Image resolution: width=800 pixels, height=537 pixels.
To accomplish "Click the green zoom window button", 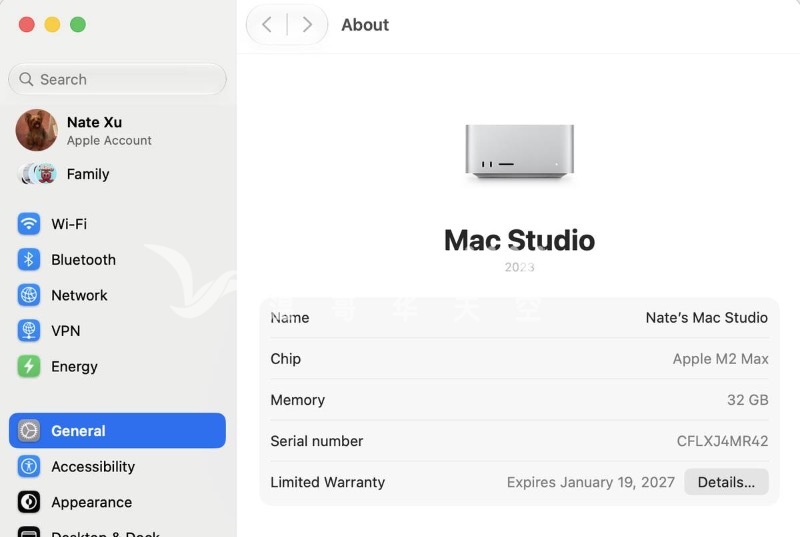I will point(78,24).
